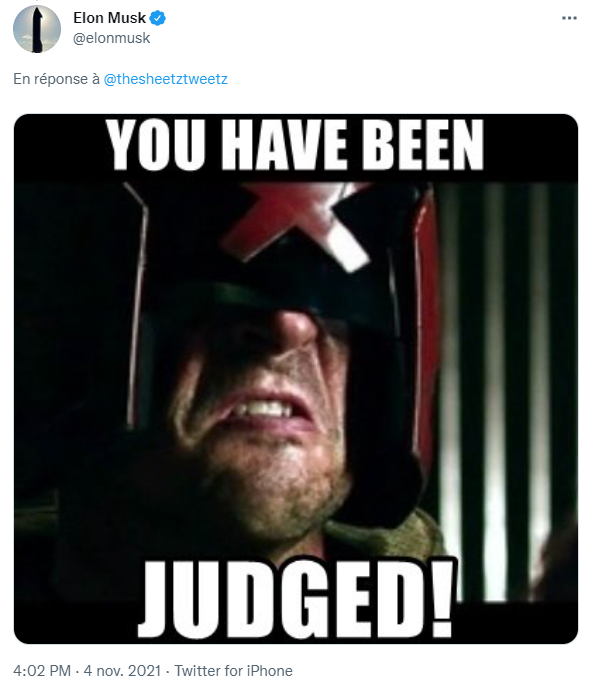Open the rocket profile avatar

click(37, 29)
